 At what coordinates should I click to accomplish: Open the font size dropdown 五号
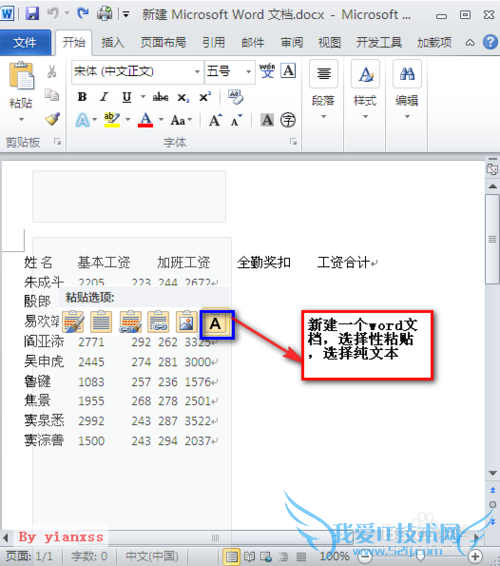click(248, 71)
